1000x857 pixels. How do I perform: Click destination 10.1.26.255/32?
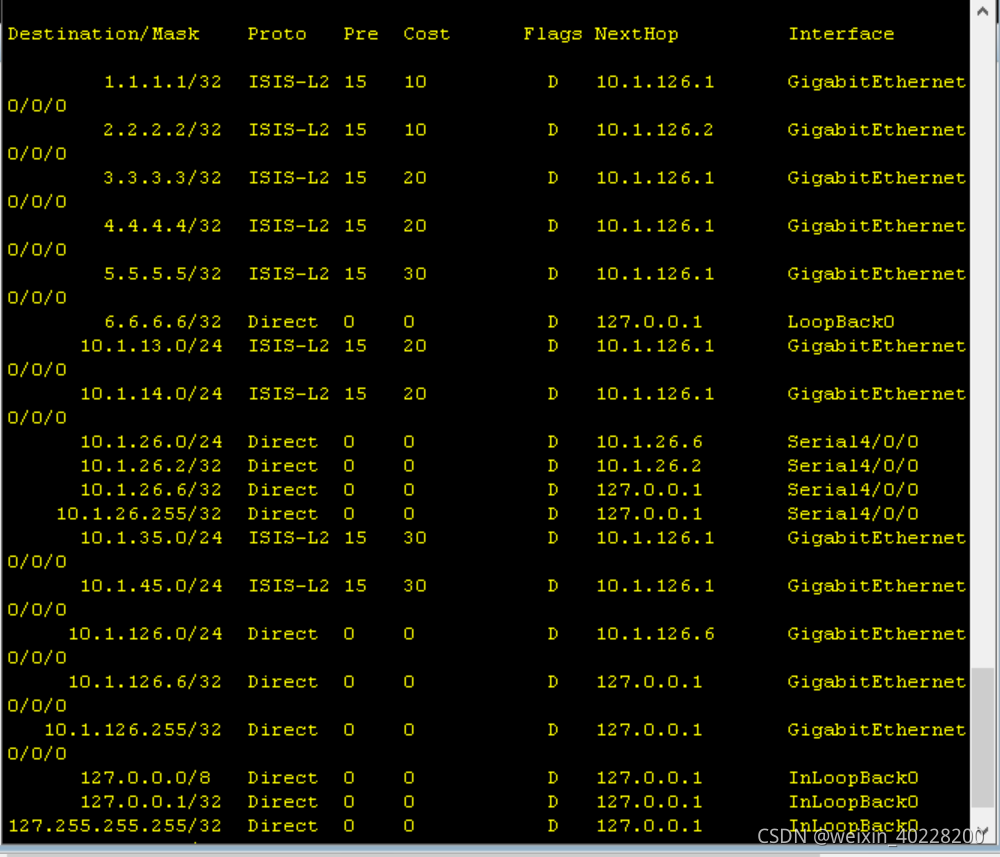[x=139, y=513]
